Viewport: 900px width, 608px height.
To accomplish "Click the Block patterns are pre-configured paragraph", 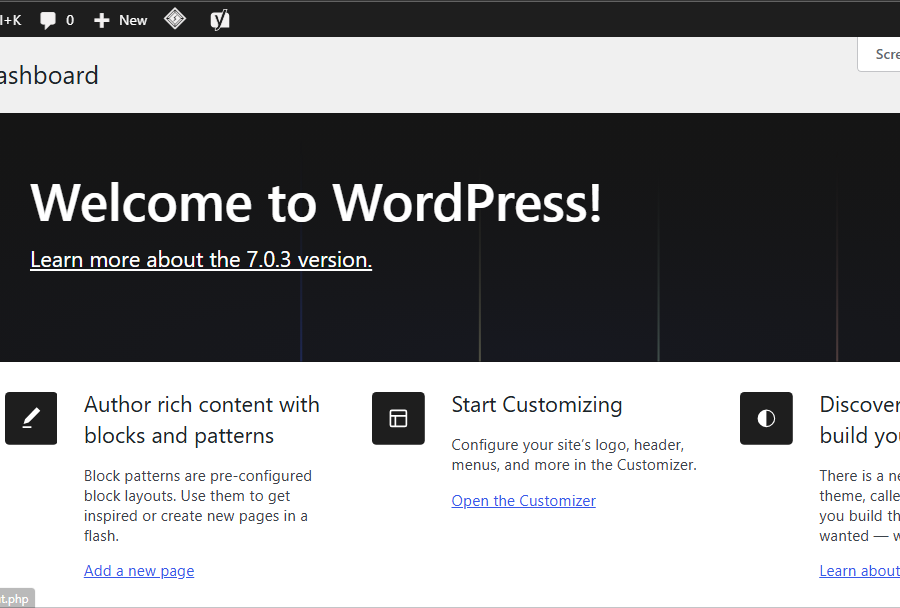I will pyautogui.click(x=198, y=506).
